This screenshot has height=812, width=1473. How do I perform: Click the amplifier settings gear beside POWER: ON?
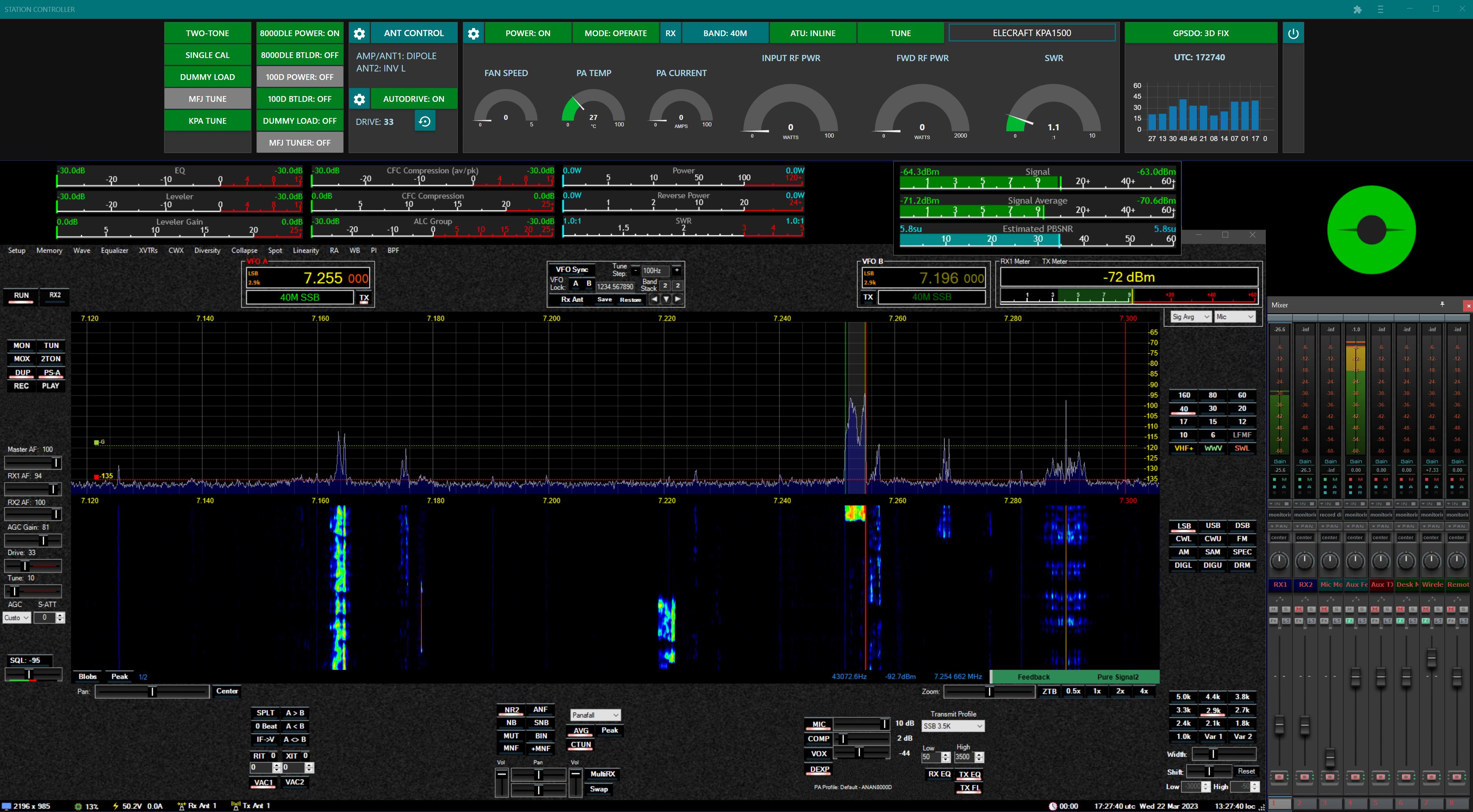(473, 33)
